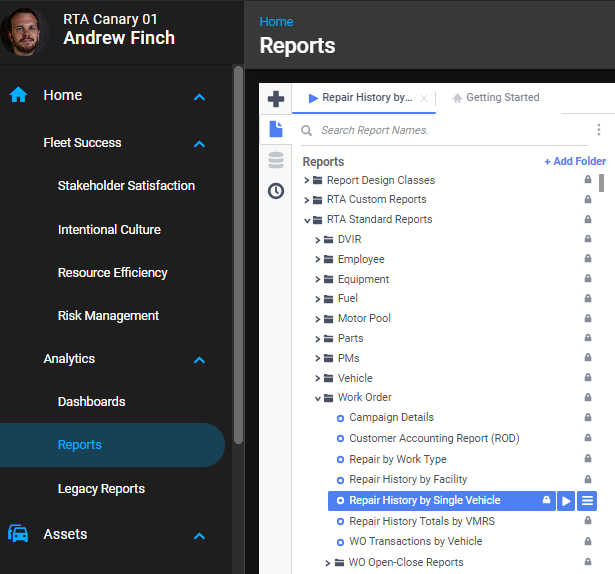Select the Campaign Details report
This screenshot has width=615, height=574.
pyautogui.click(x=391, y=418)
